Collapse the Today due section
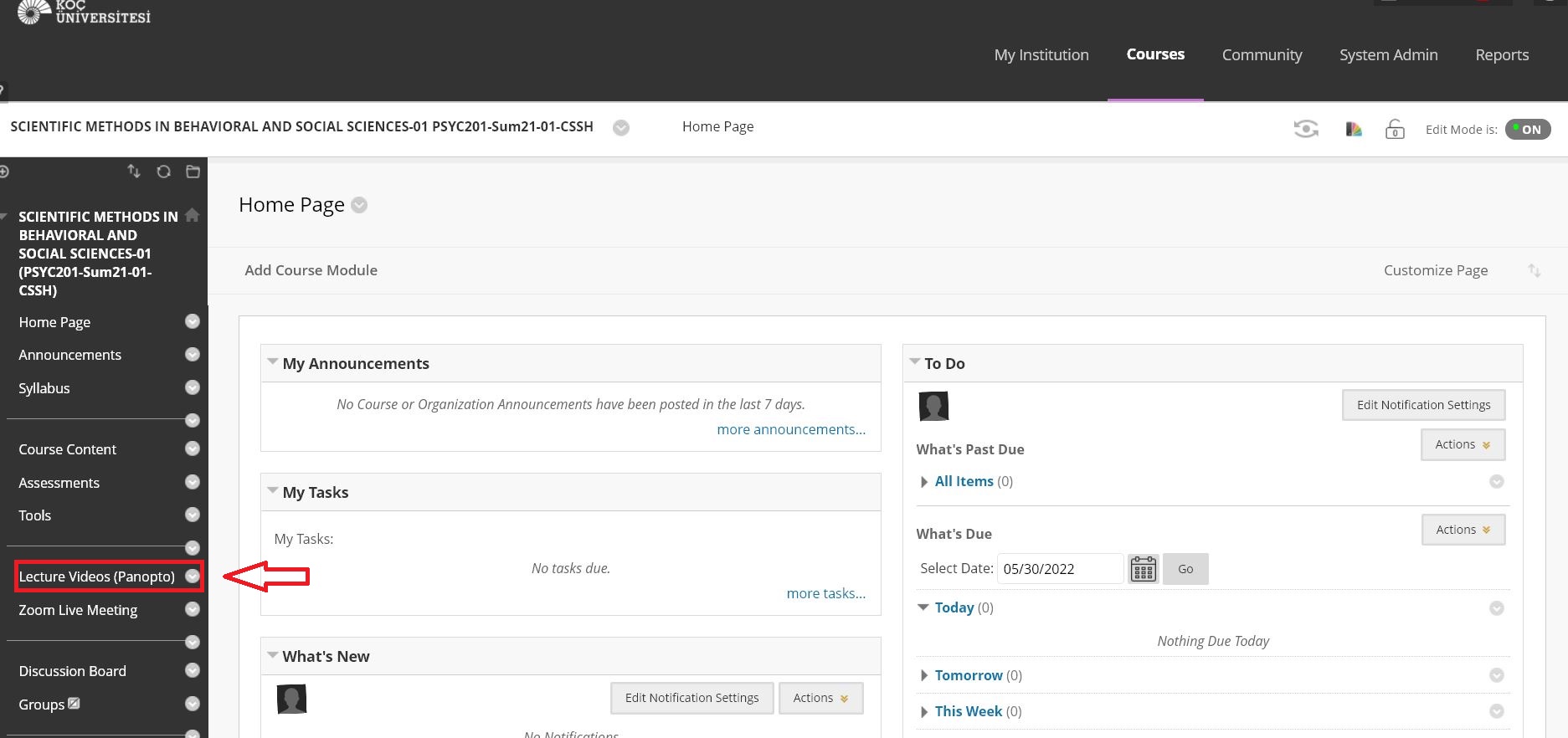 pyautogui.click(x=923, y=607)
